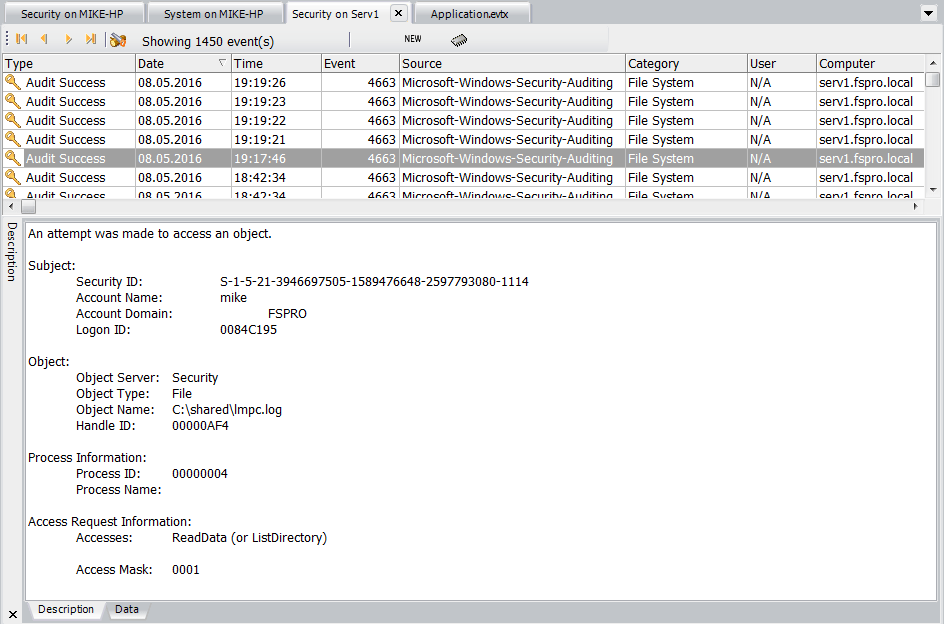Switch to the System on MIKE-HP tab
This screenshot has width=944, height=624.
(x=213, y=13)
